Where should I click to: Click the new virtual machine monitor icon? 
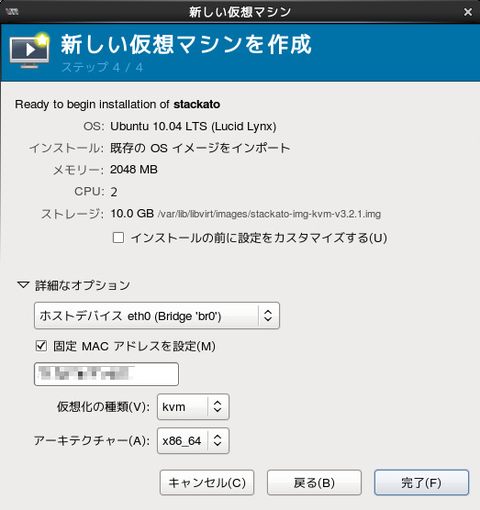29,51
